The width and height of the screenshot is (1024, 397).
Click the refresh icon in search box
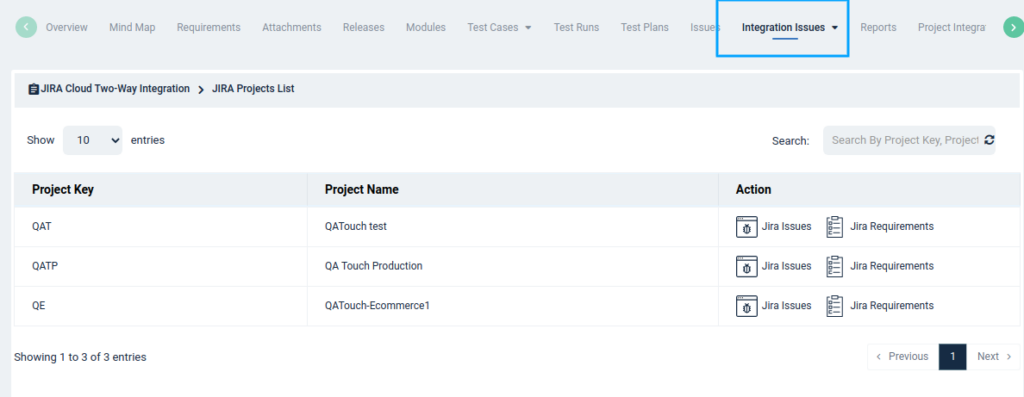click(x=989, y=140)
